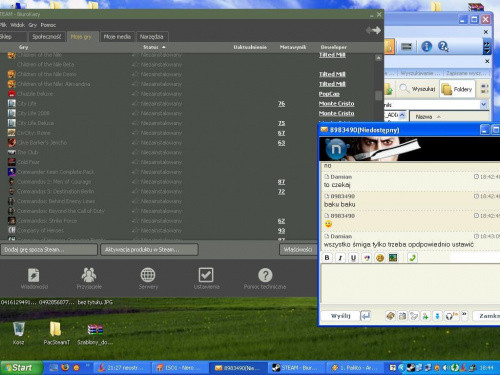Open Steam Serwery globe icon
Viewport: 500px width, 375px height.
[x=148, y=278]
